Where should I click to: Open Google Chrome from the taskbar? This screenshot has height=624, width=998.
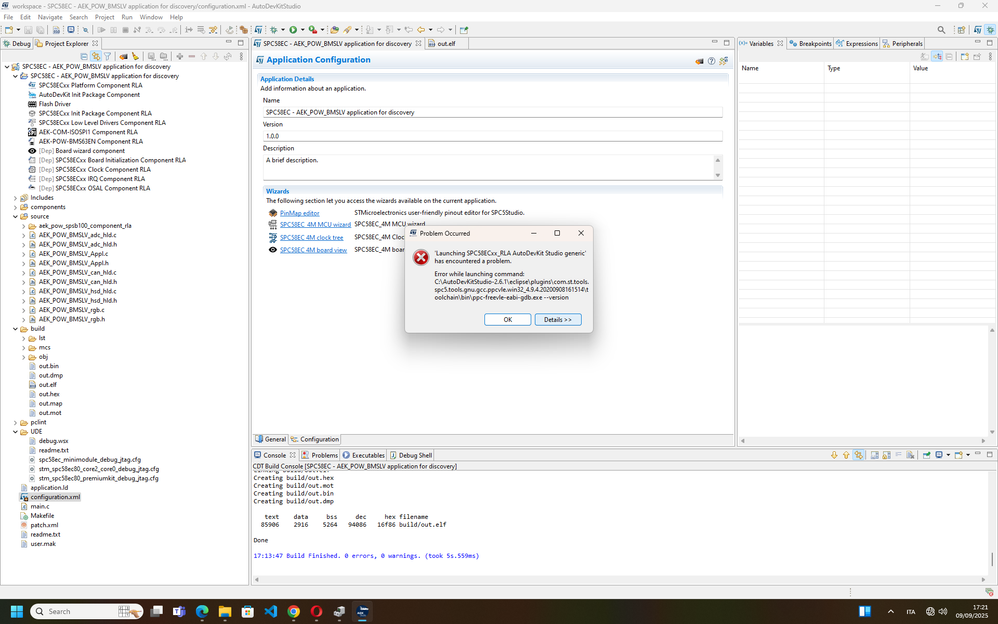293,611
